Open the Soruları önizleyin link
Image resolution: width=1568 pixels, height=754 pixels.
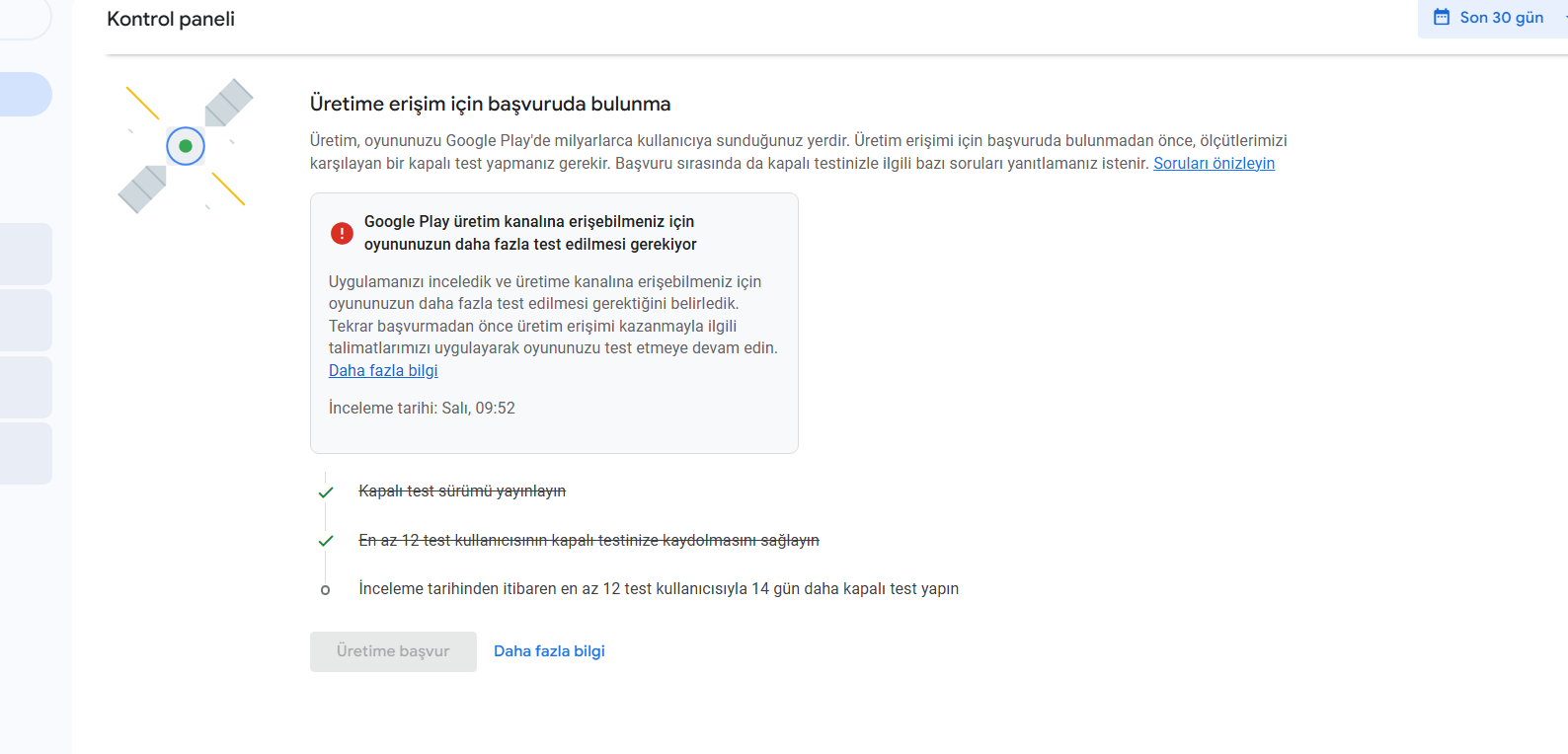tap(1214, 164)
